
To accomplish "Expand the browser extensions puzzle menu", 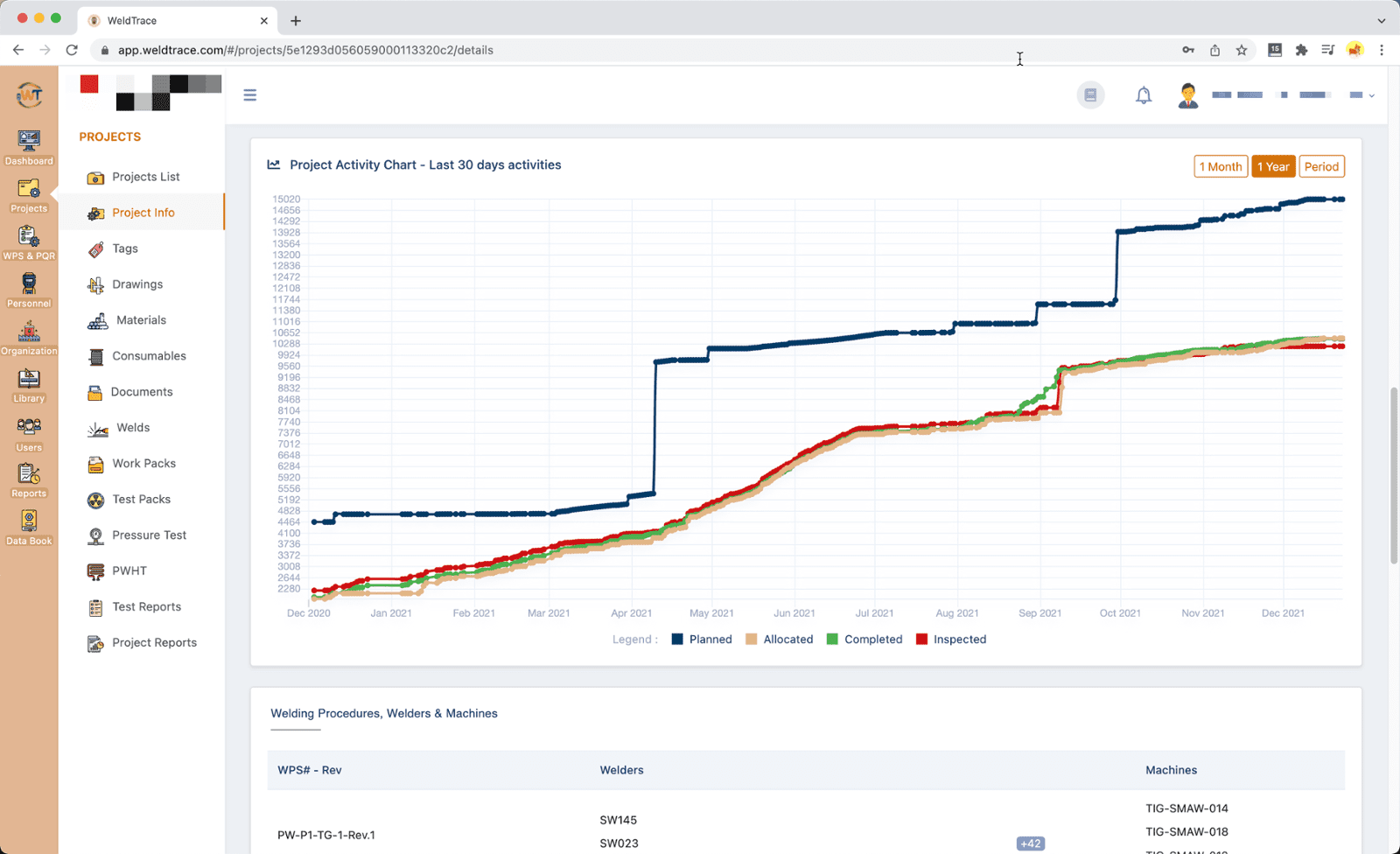I will coord(1301,50).
